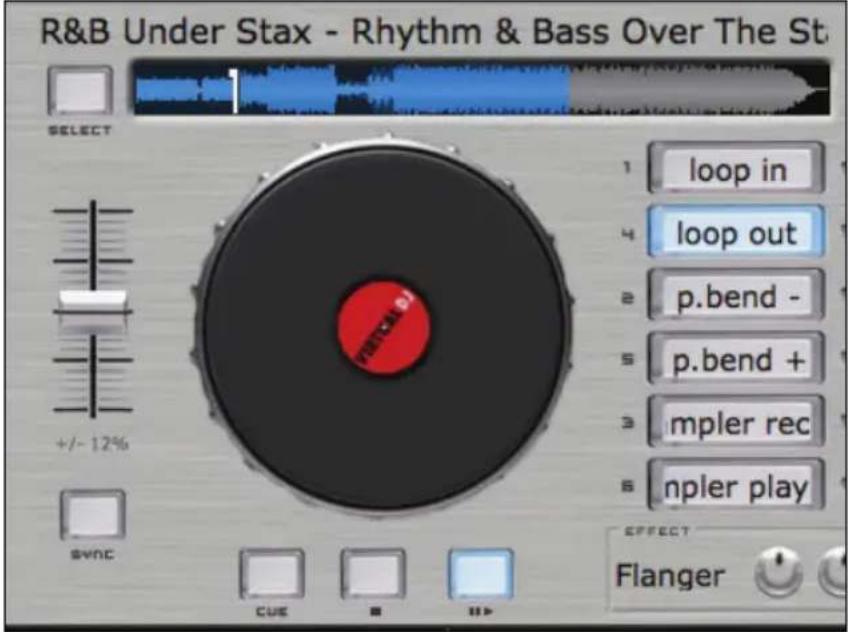The height and width of the screenshot is (632, 848).
Task: Toggle the play/pause button
Action: point(480,574)
